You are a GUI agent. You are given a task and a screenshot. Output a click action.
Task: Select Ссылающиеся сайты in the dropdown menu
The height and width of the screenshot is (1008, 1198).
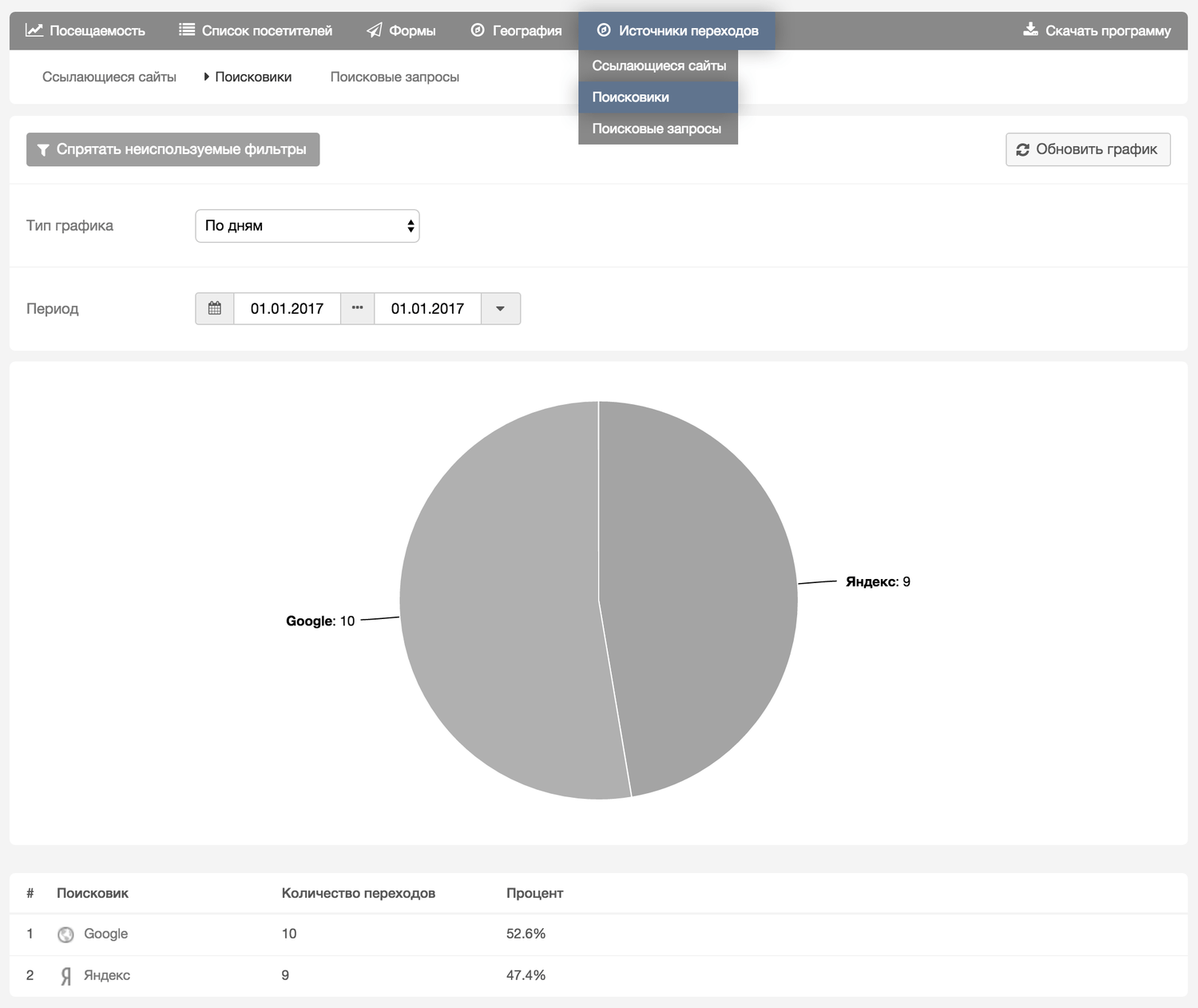(x=658, y=65)
